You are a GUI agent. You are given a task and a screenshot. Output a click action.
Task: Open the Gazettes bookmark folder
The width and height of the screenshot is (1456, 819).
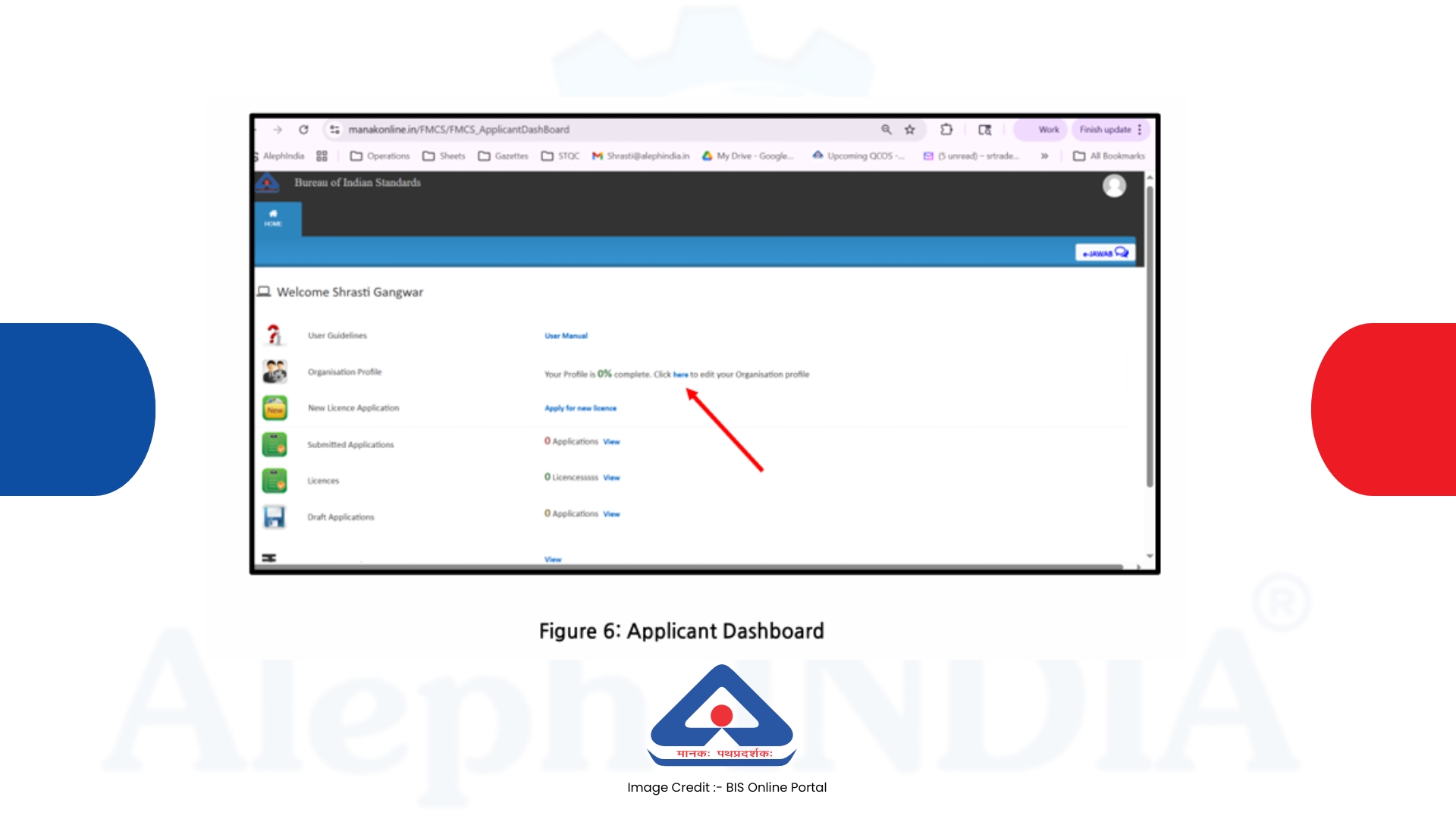coord(503,156)
